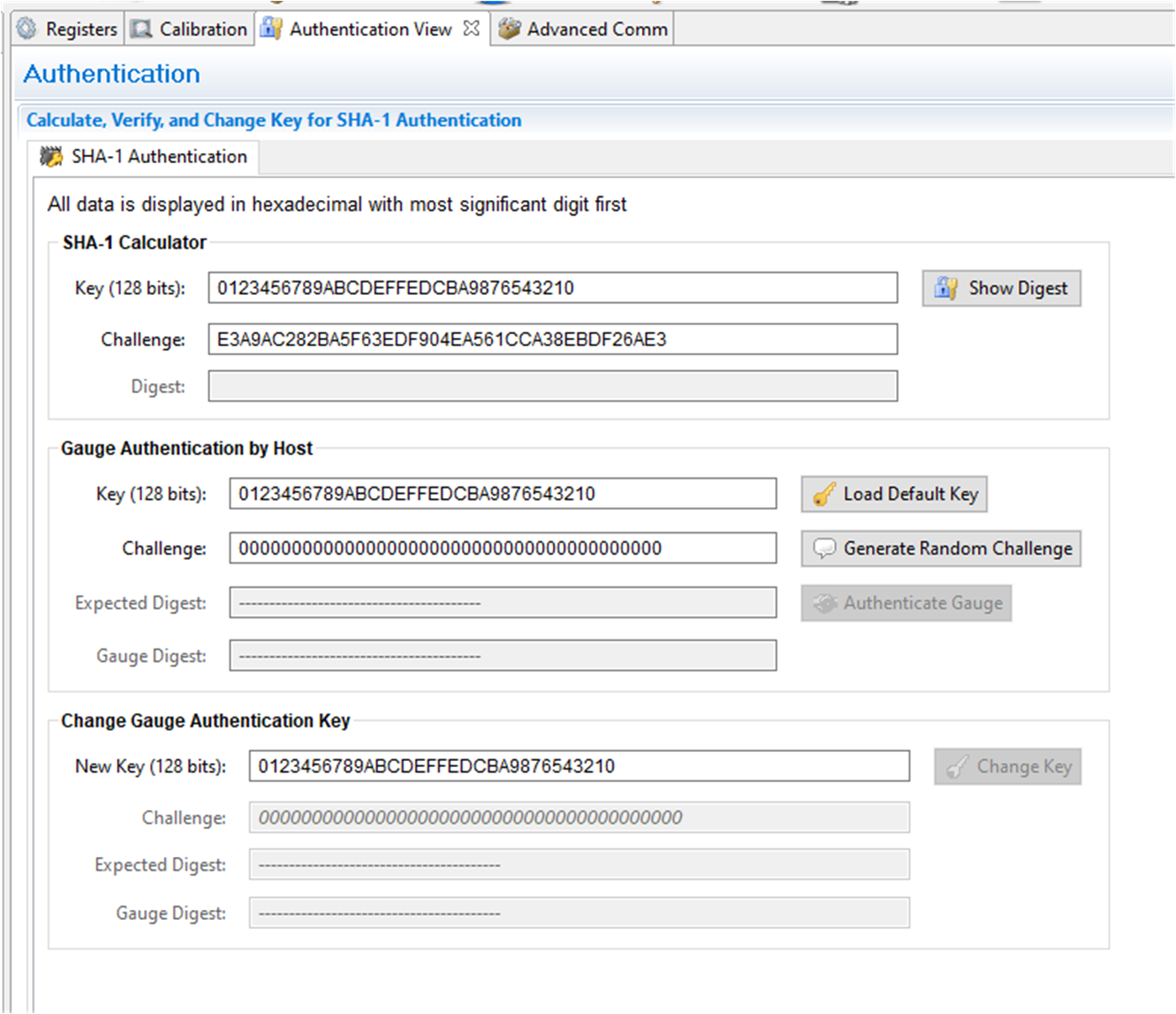The width and height of the screenshot is (1176, 1014).
Task: Click Generate Random Challenge button
Action: click(941, 549)
